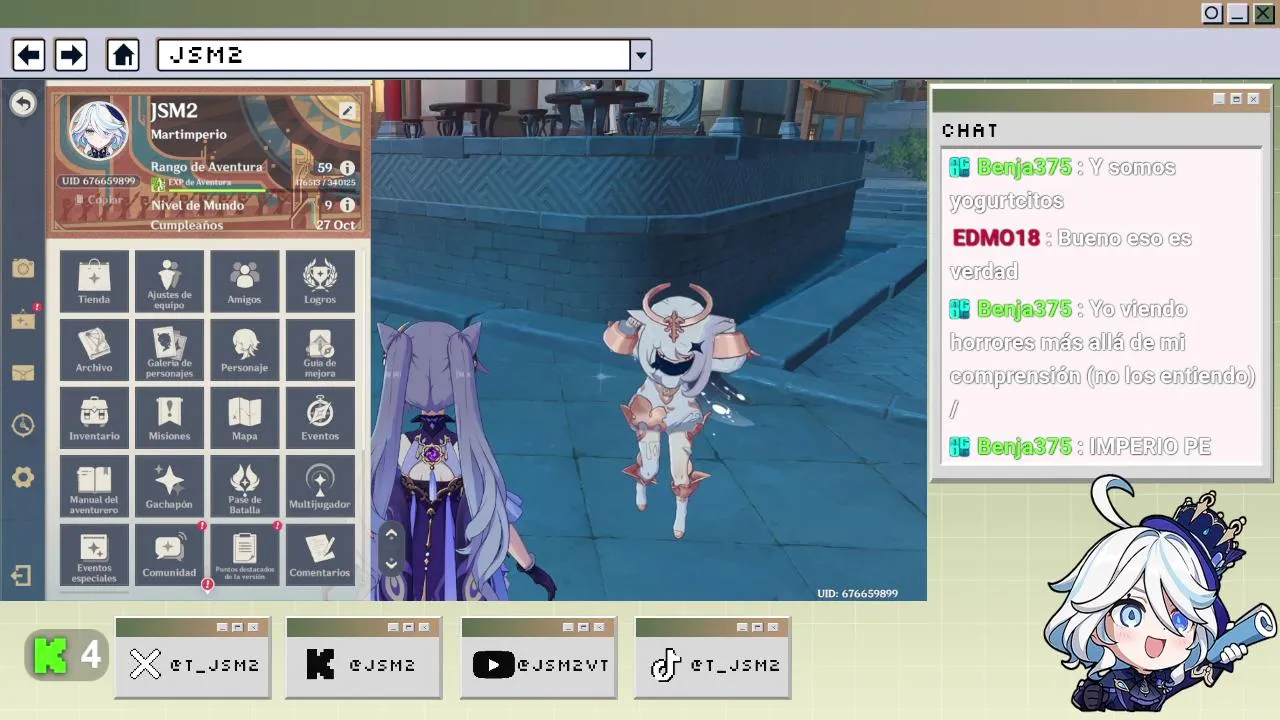Click the TikTok @T_JSM2 social card

pos(713,658)
